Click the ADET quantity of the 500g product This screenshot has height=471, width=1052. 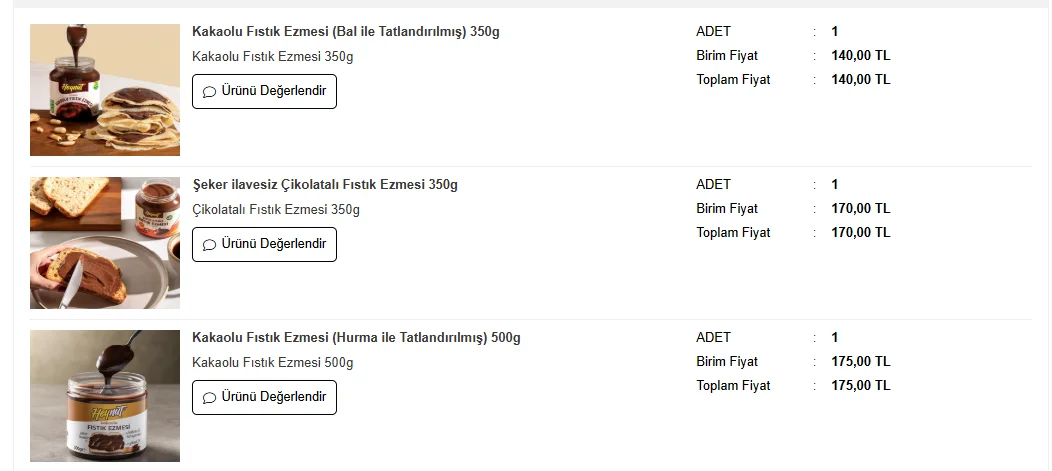[835, 338]
